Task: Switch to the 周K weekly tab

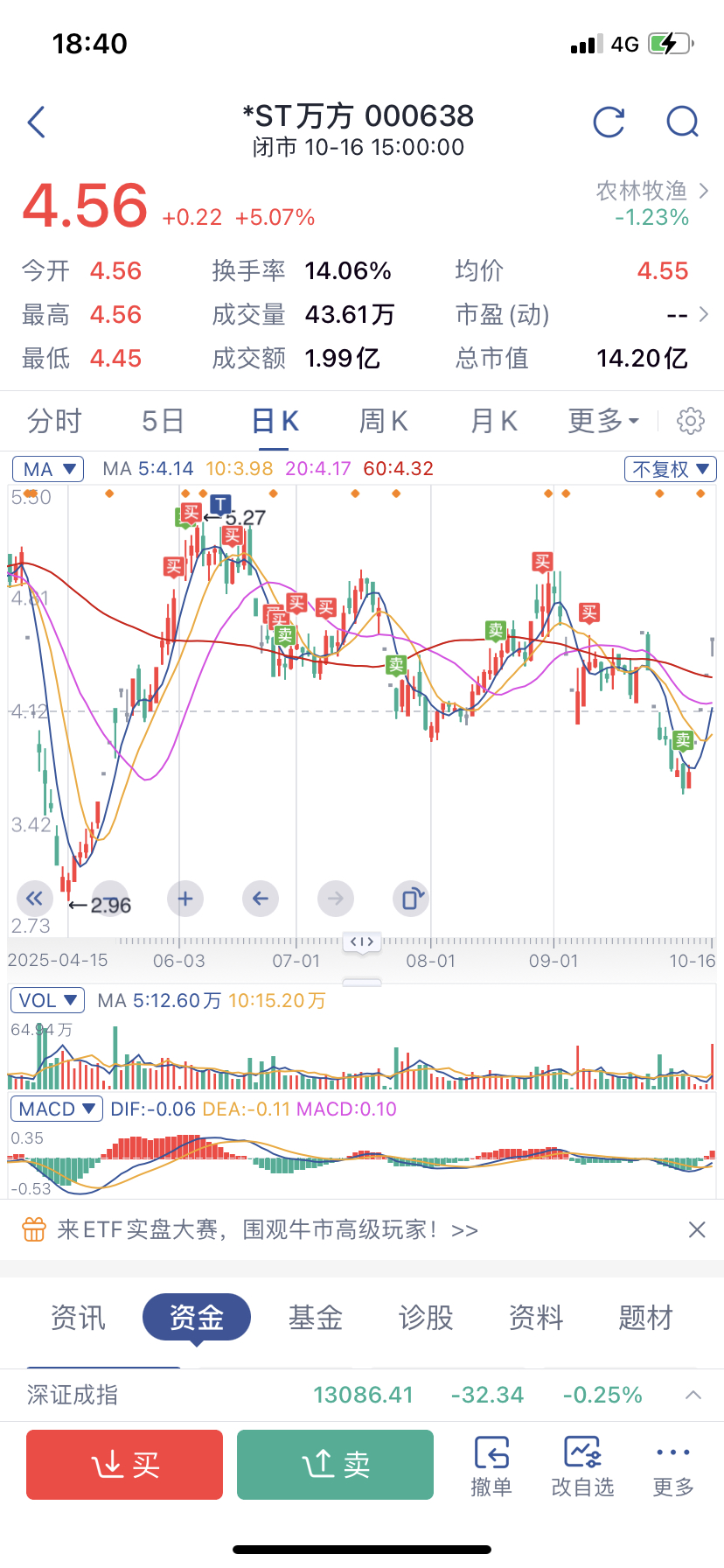Action: coord(383,421)
